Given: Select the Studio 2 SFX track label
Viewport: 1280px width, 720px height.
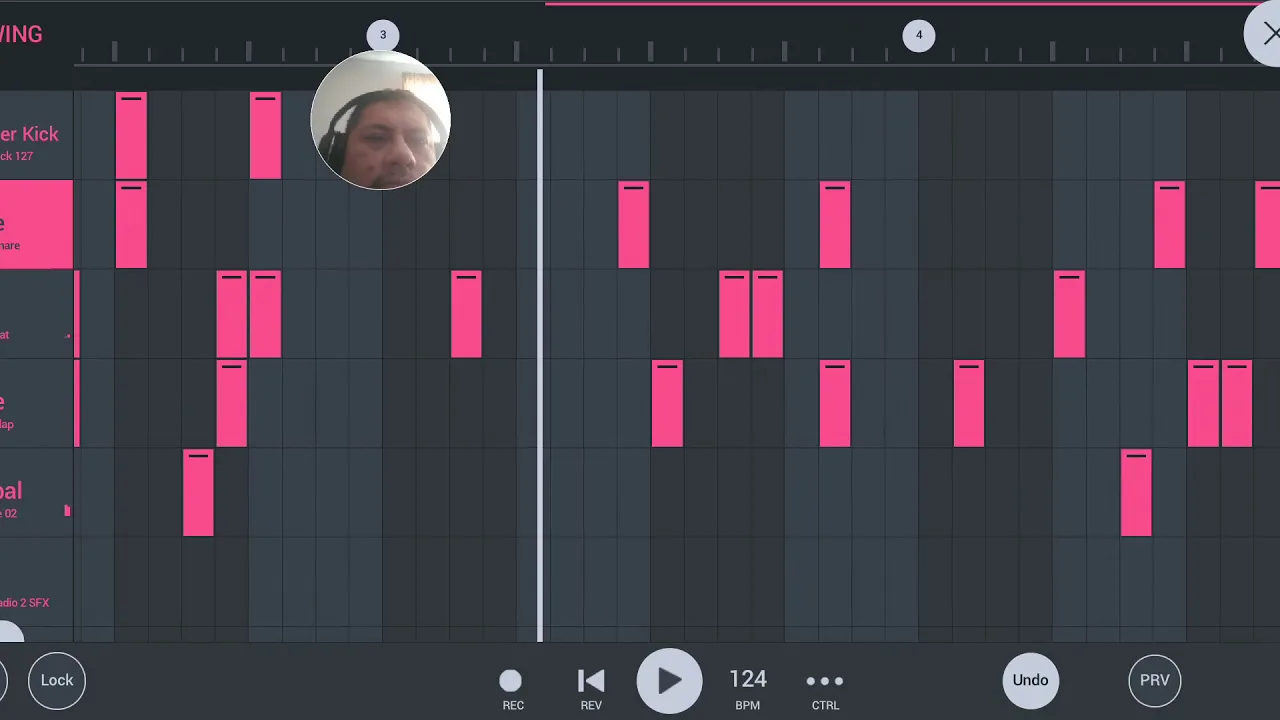Looking at the screenshot, I should [x=36, y=583].
